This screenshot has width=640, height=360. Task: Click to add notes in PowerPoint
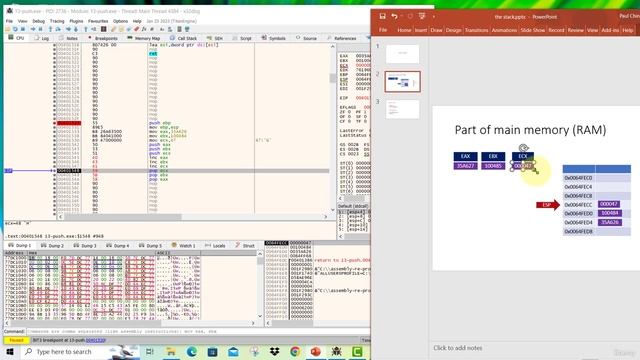tap(458, 348)
